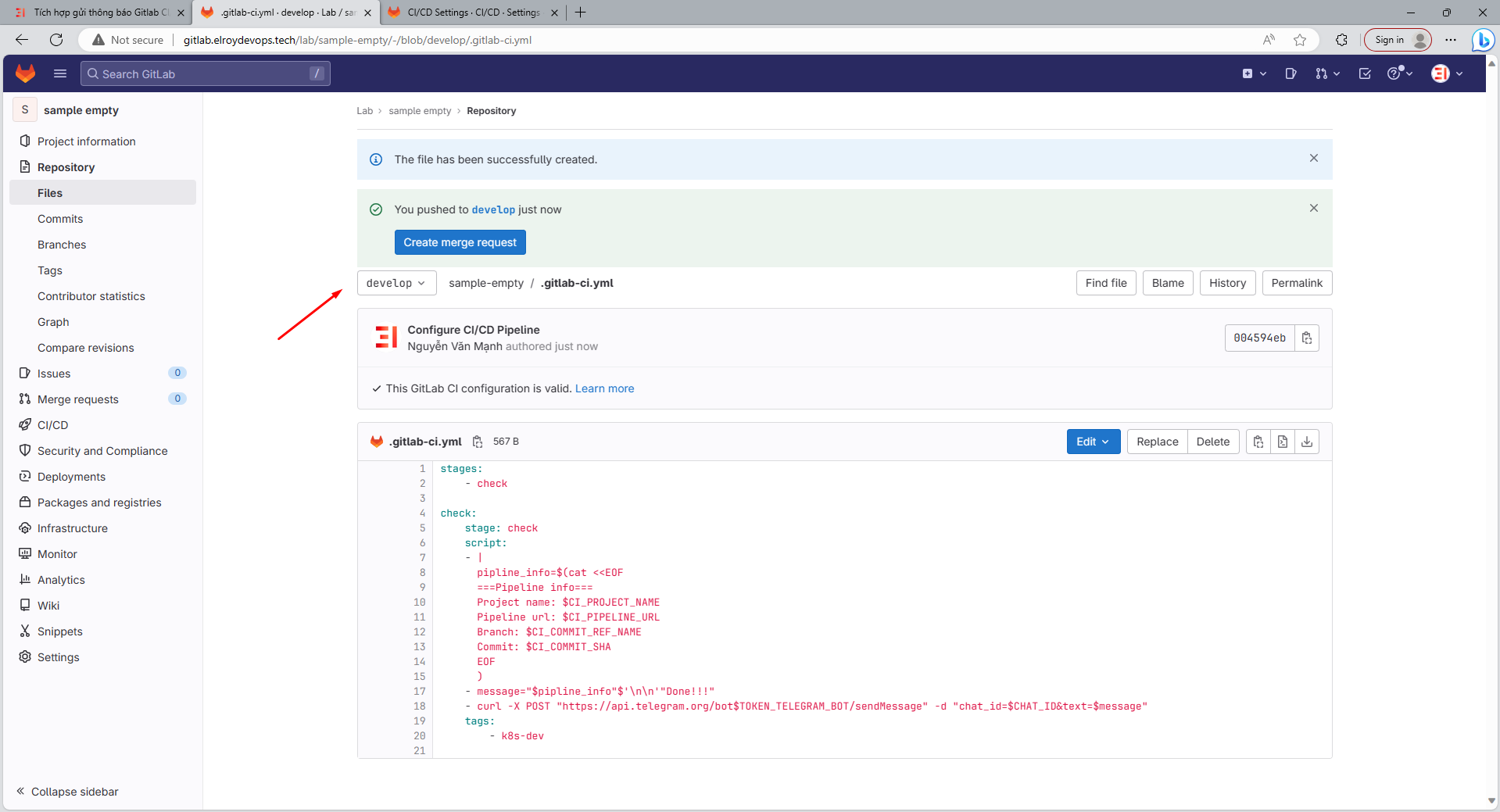Select Files in sidebar
Screen dimensions: 1500x812
pos(102,193)
